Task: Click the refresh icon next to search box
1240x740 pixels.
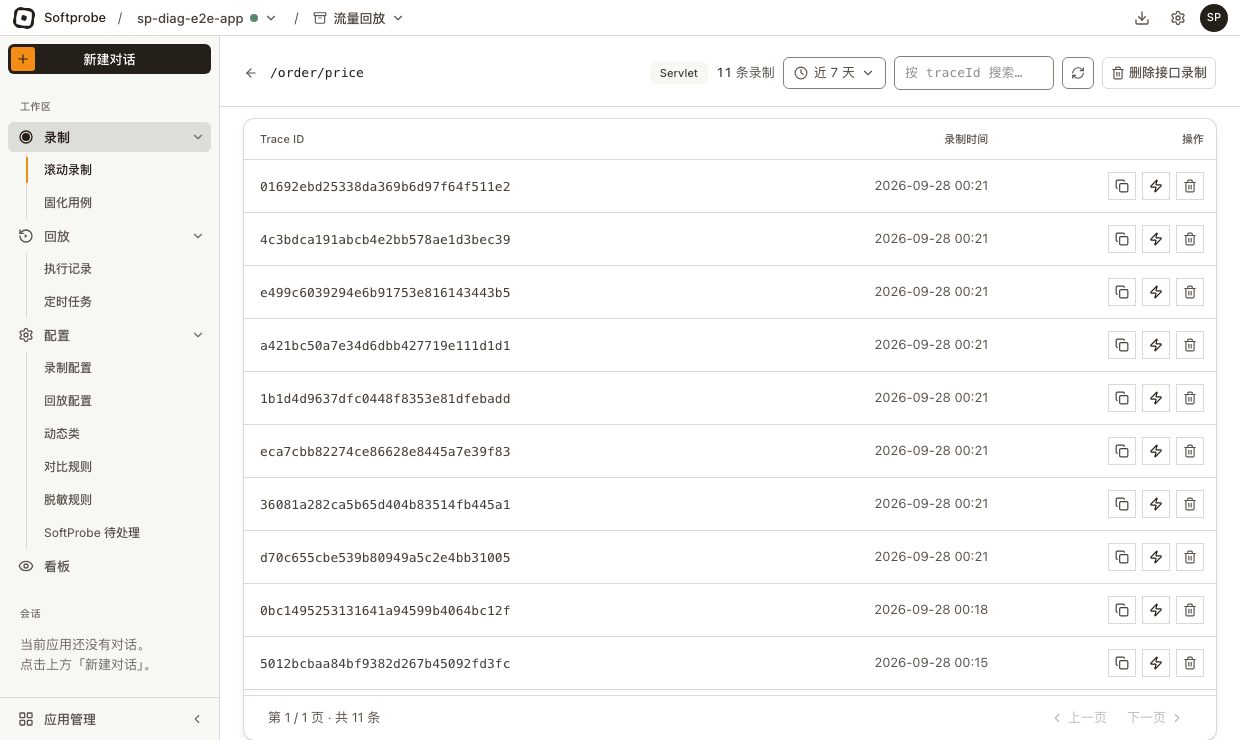Action: (1078, 73)
